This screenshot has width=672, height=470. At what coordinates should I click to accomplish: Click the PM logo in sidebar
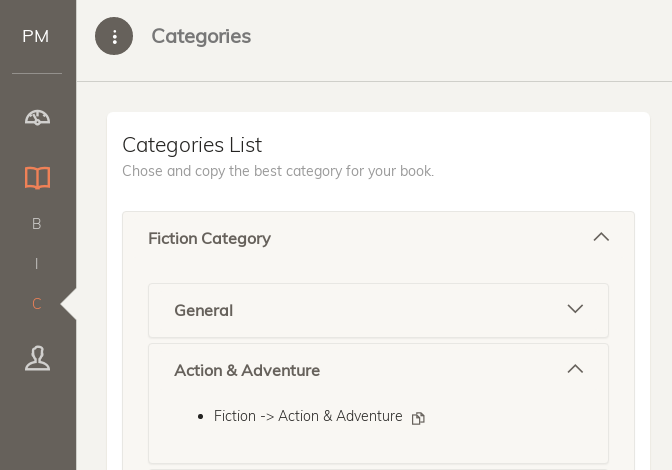36,36
